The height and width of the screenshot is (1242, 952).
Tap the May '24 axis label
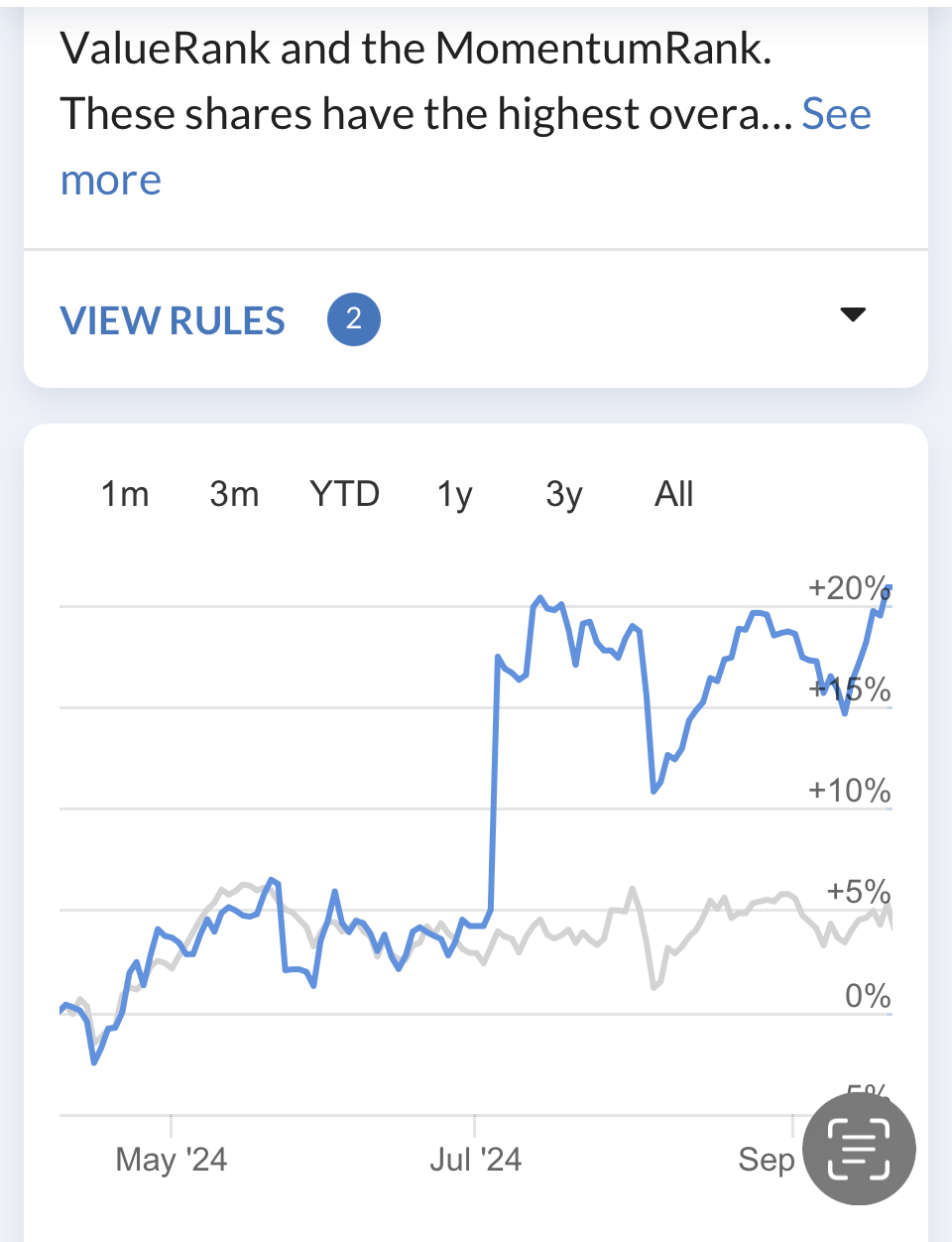[172, 1159]
